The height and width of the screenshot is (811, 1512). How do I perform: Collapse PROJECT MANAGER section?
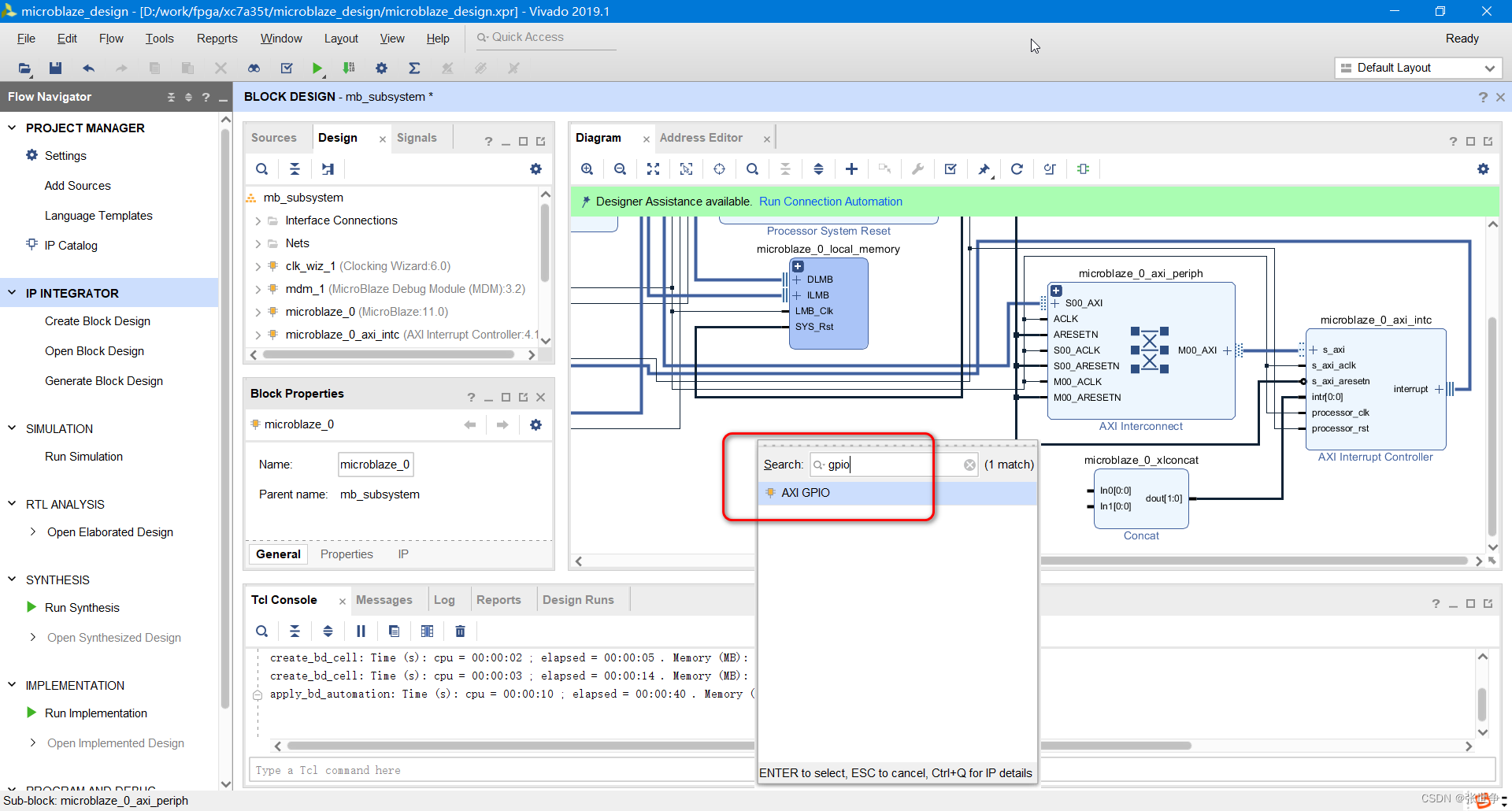pos(12,128)
